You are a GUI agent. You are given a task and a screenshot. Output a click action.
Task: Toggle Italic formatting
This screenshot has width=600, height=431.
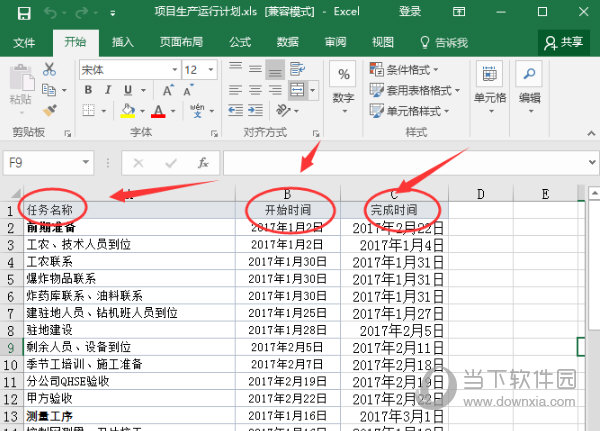pyautogui.click(x=106, y=90)
